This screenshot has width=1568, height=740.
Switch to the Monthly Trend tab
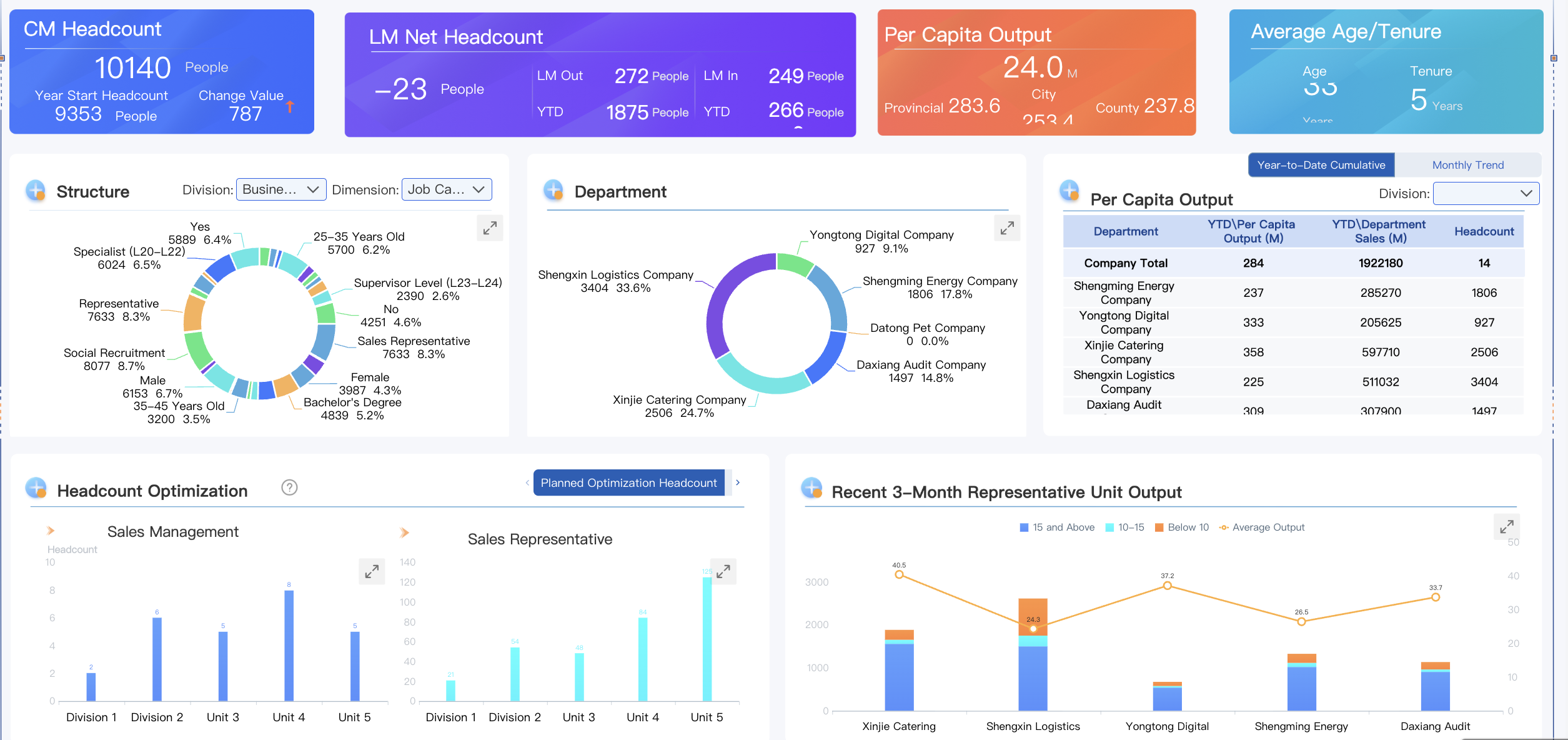pyautogui.click(x=1468, y=165)
